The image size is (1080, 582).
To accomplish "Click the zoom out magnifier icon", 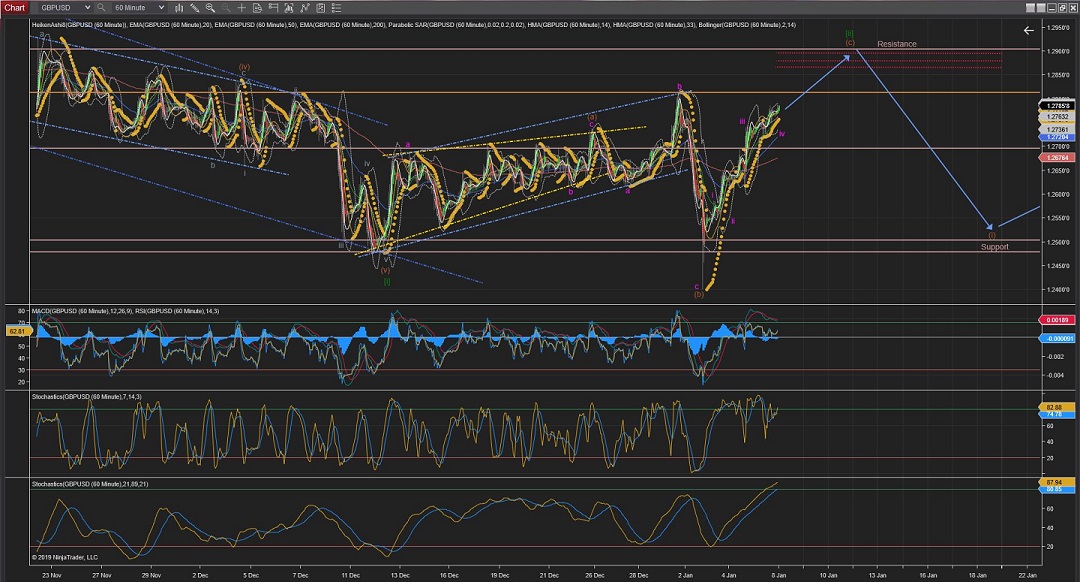I will 226,7.
